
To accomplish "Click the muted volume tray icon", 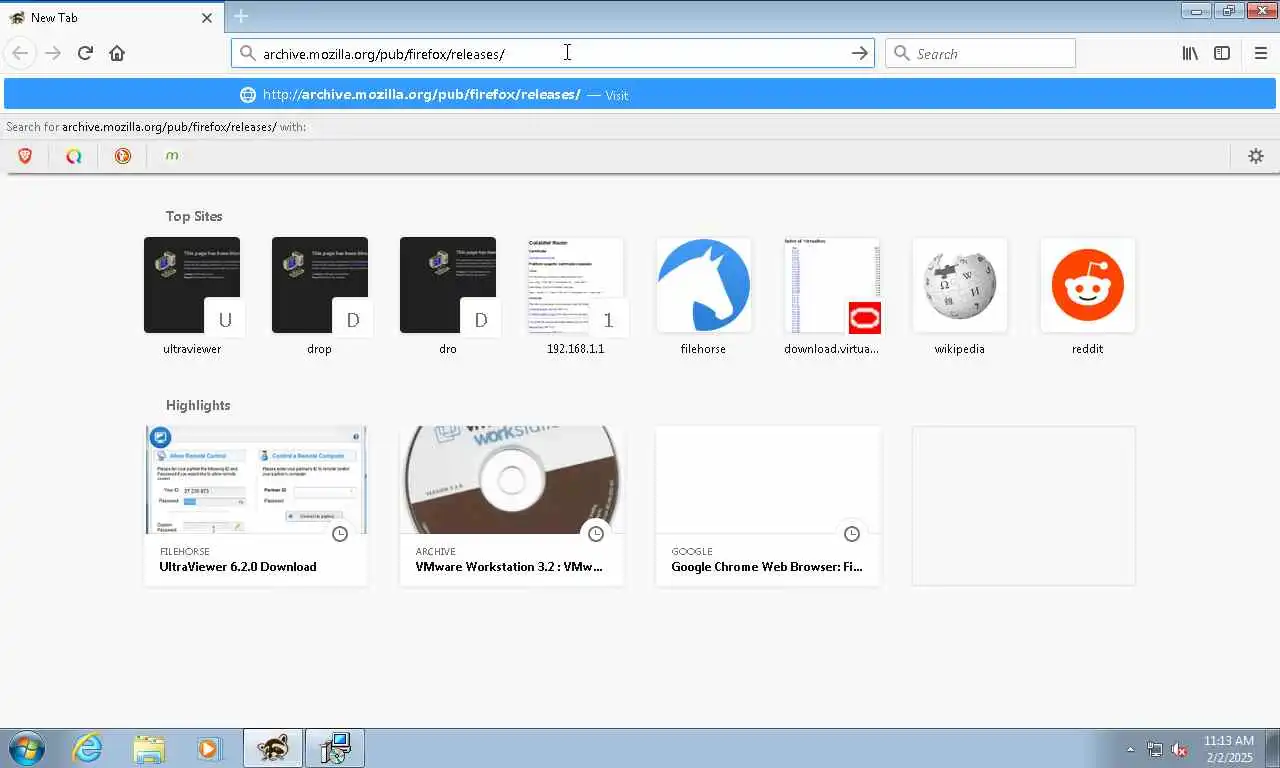I will (x=1179, y=749).
